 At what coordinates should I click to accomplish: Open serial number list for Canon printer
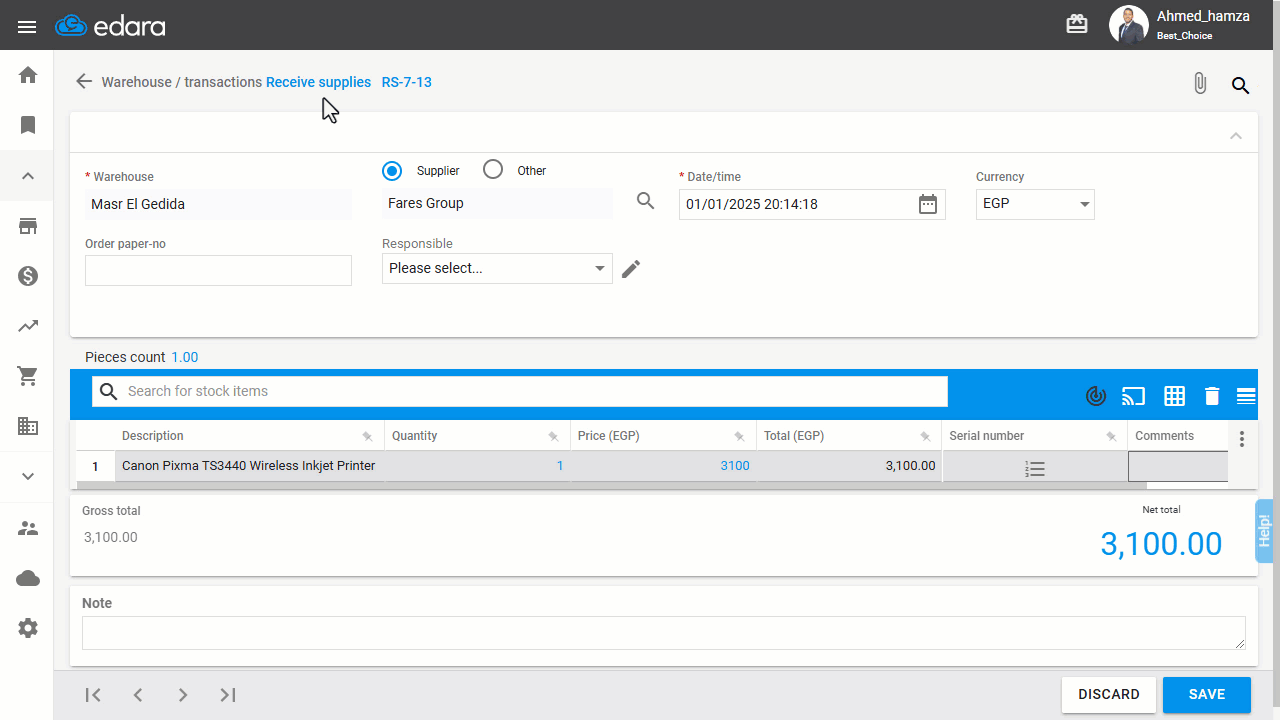coord(1035,468)
